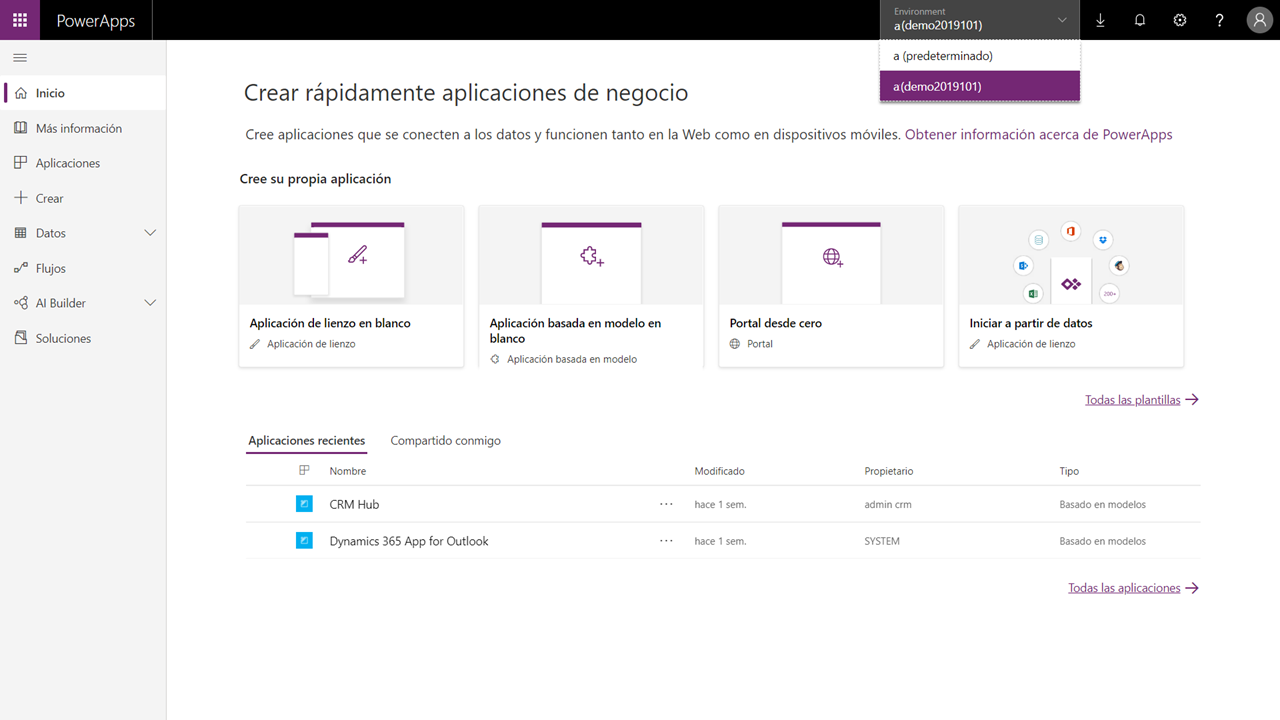This screenshot has height=720, width=1280.
Task: Click the Soluciones icon
Action: [21, 338]
